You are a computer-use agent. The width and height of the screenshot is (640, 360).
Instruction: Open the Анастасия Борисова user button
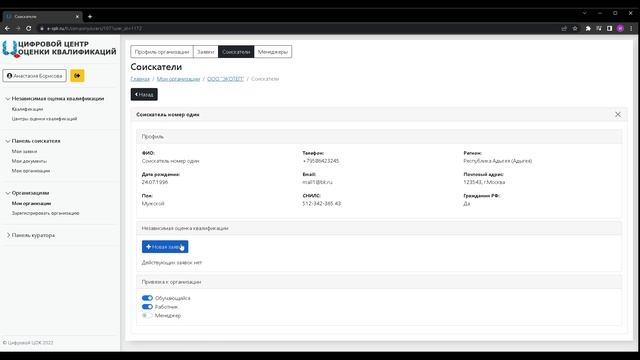point(35,76)
